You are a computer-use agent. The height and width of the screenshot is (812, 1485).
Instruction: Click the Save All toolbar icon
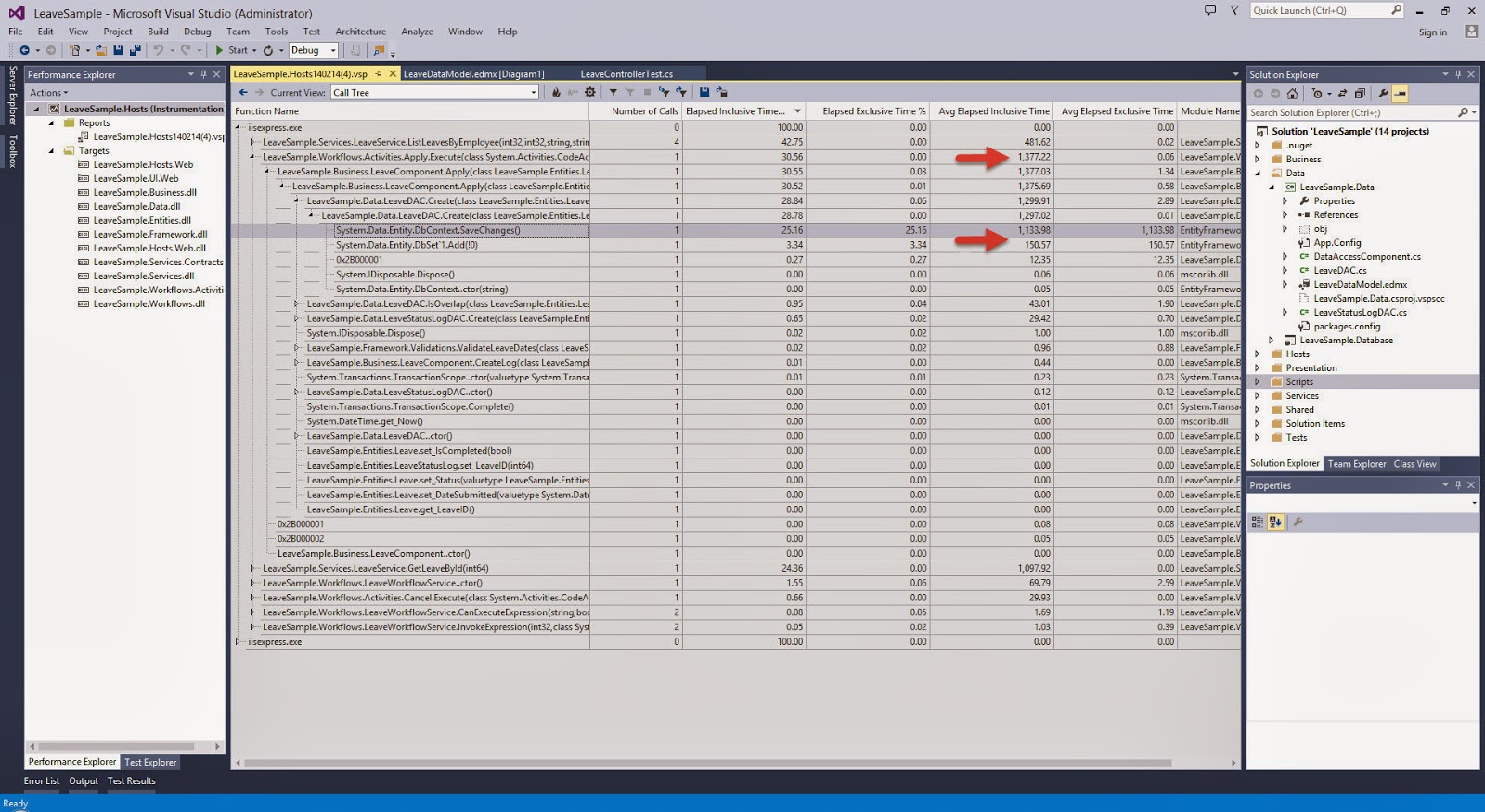pos(135,50)
